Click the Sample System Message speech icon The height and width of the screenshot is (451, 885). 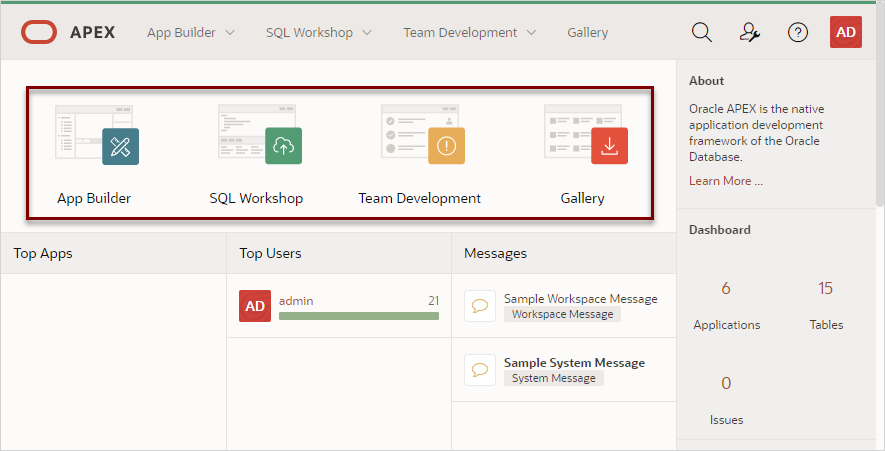coord(480,370)
